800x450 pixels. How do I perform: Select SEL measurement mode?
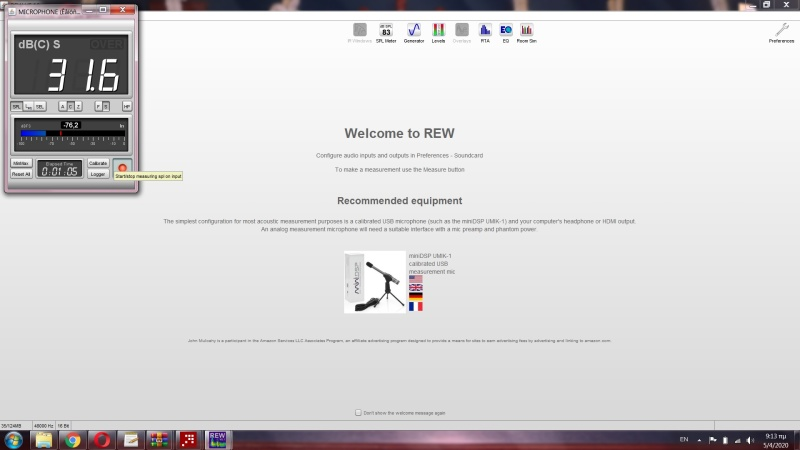40,106
